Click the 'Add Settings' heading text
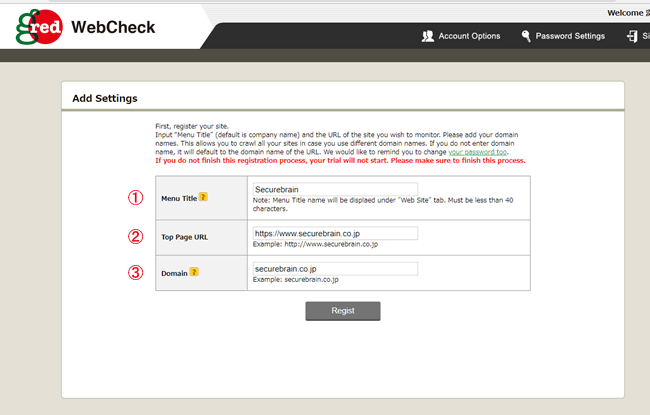Screen dimensions: 650x415 point(105,98)
